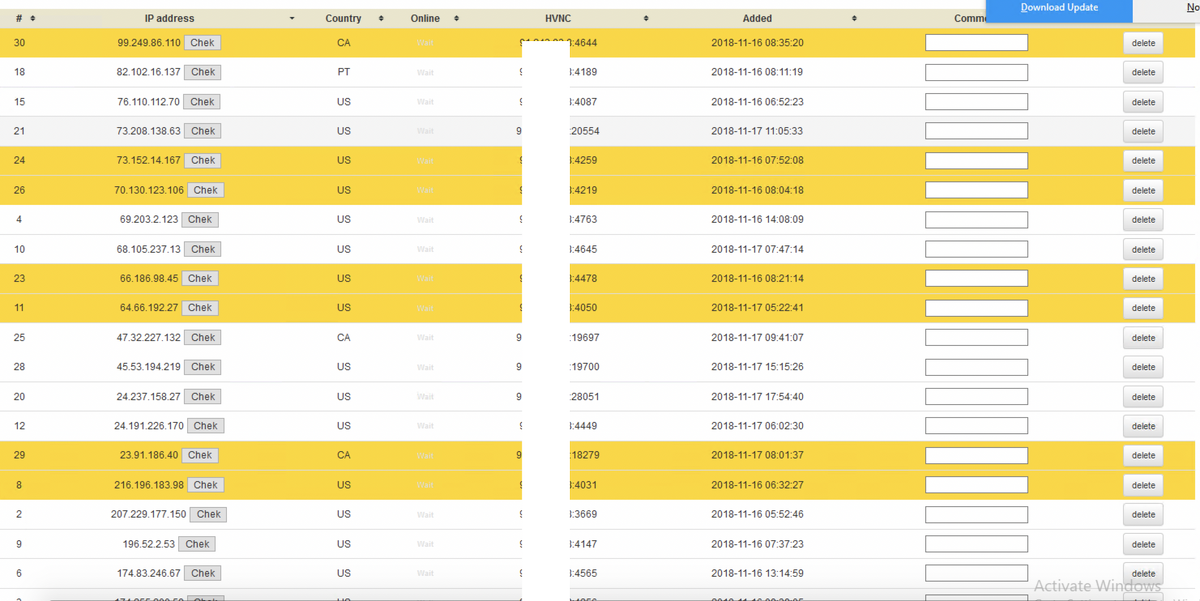Click the HVNC column header label
1200x601 pixels.
click(558, 19)
